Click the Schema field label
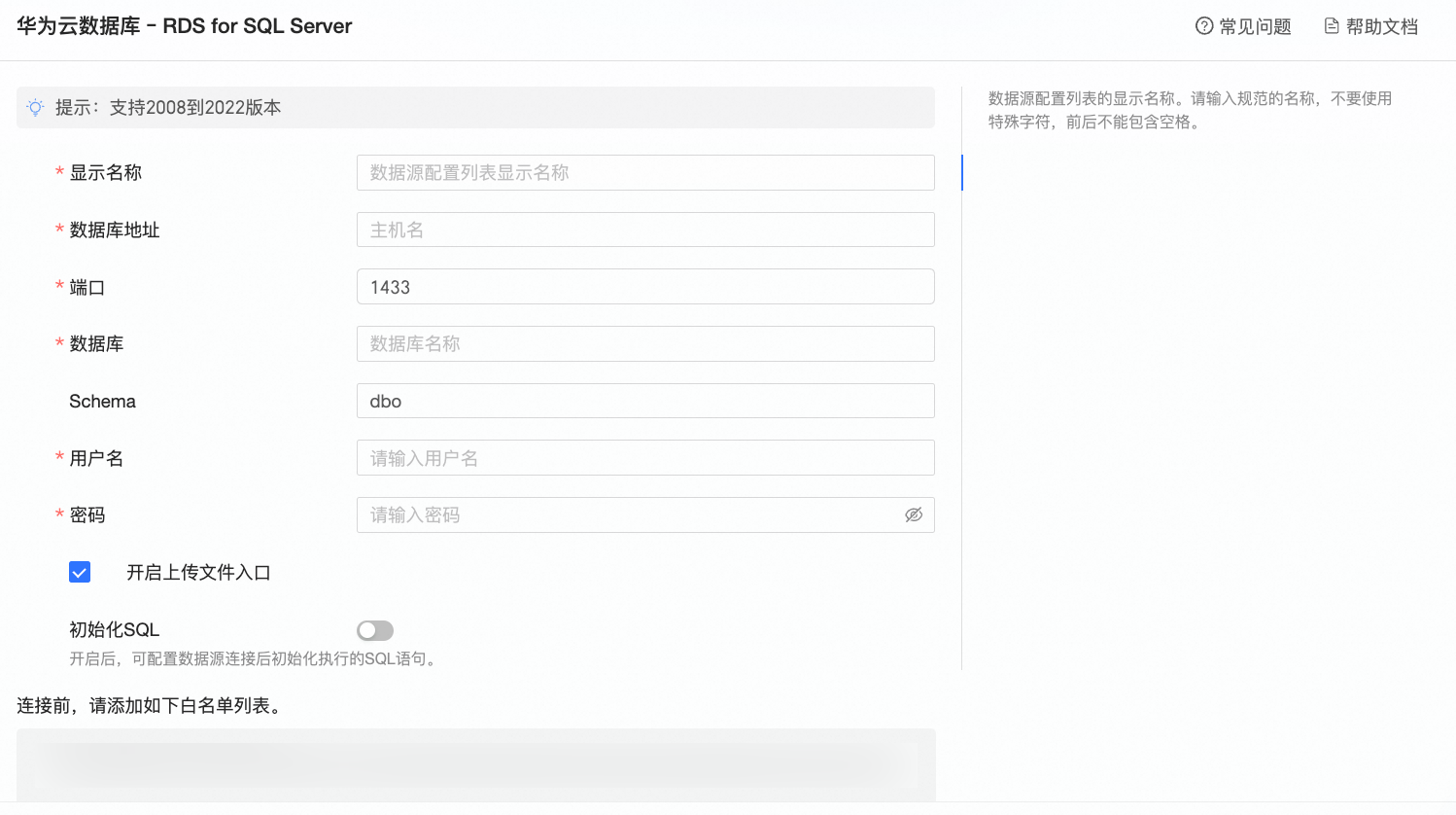The height and width of the screenshot is (815, 1456). (102, 402)
